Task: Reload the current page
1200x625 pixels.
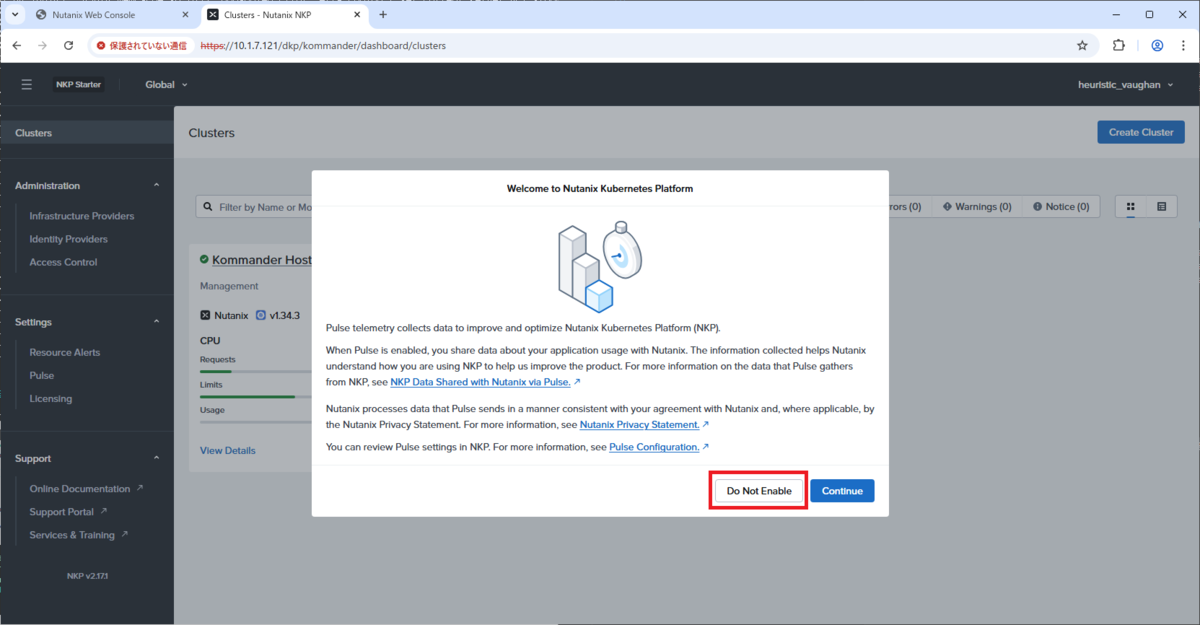Action: pos(68,46)
